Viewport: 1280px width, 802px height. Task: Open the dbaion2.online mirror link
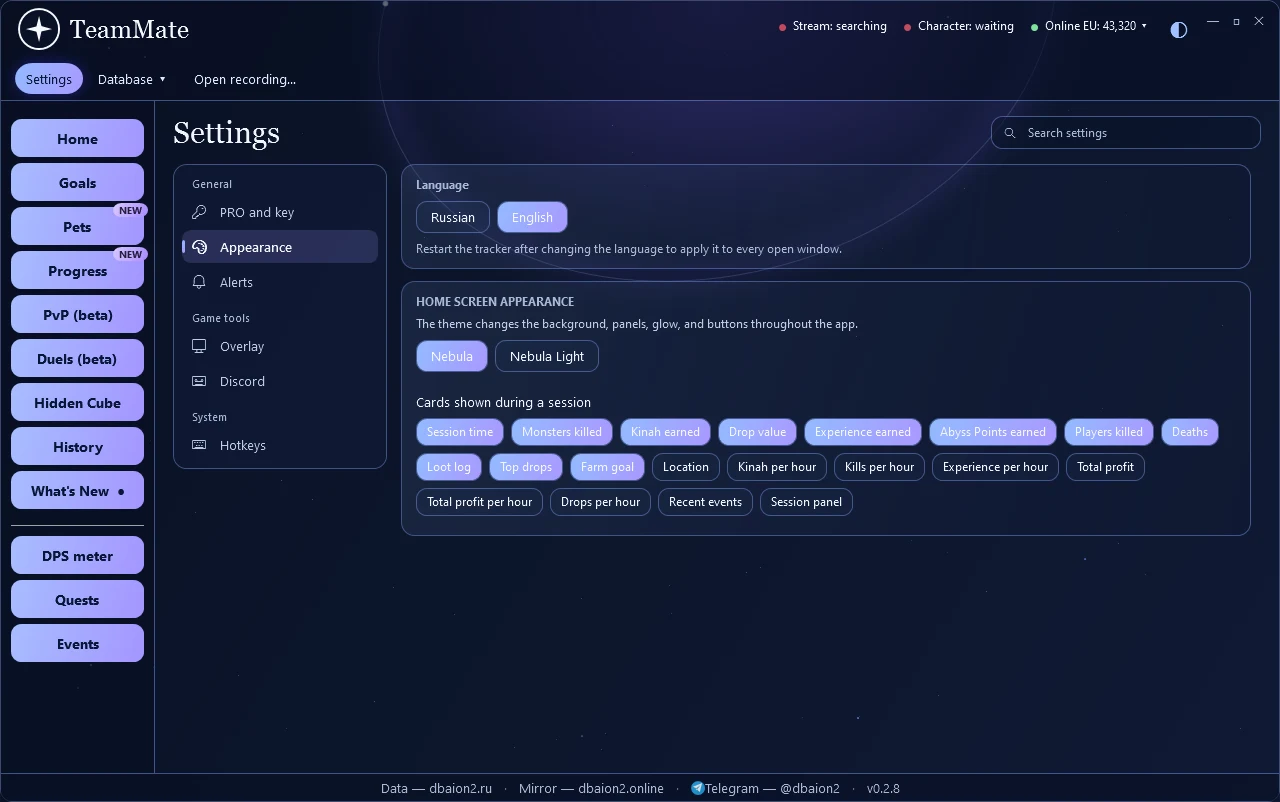coord(591,788)
